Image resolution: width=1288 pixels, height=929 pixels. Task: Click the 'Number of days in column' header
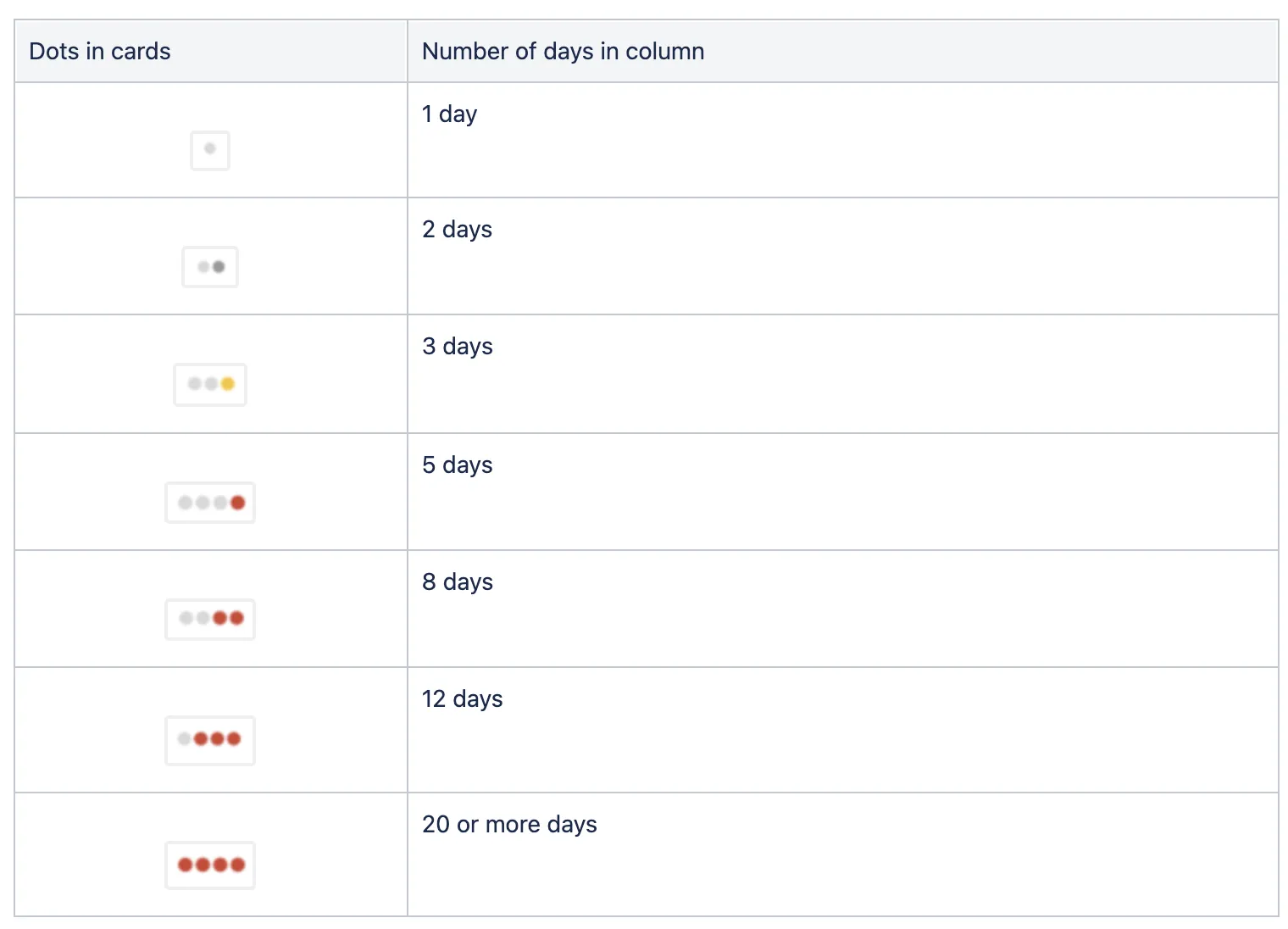563,52
